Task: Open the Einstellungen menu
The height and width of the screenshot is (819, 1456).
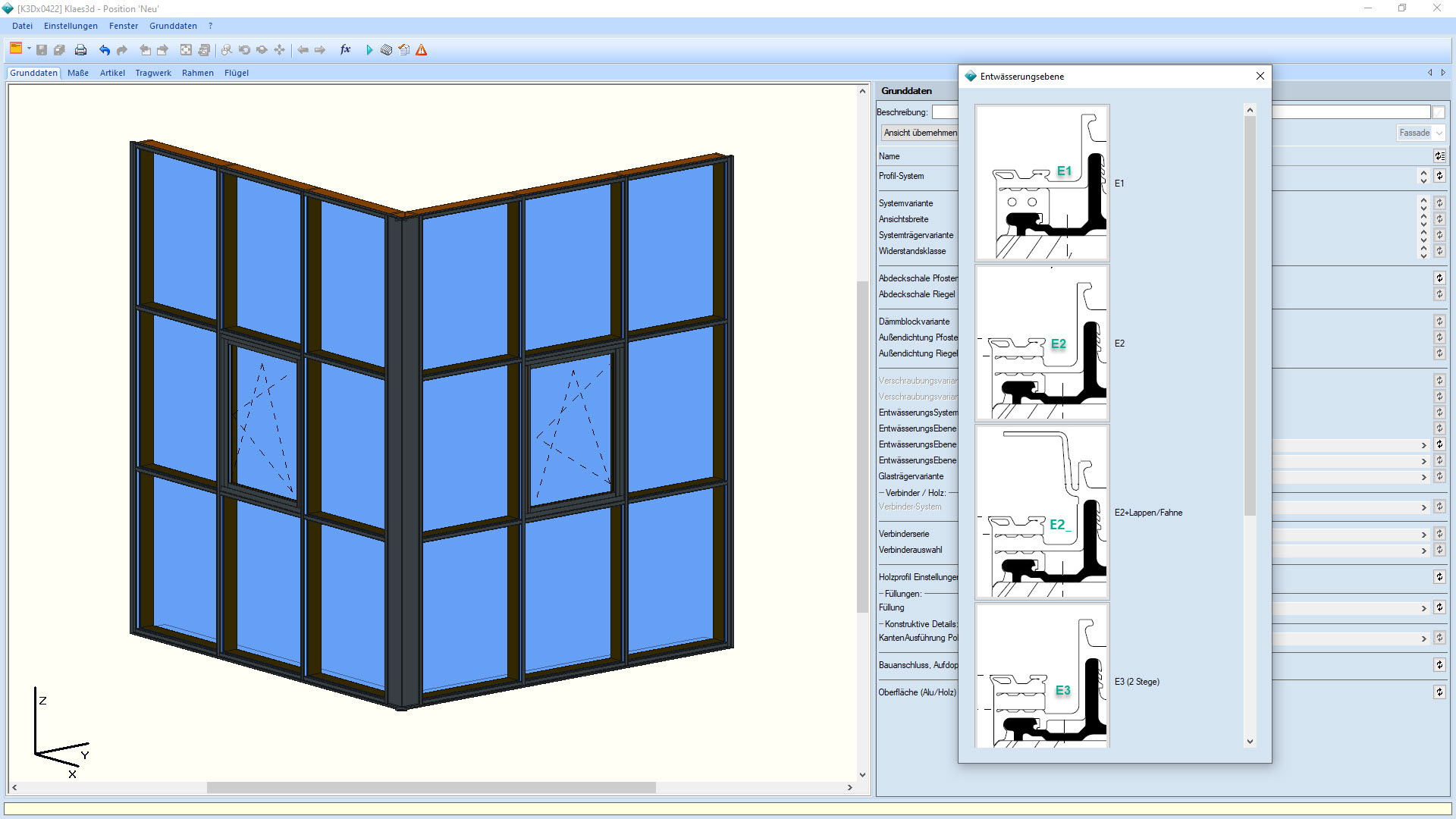Action: pos(71,26)
